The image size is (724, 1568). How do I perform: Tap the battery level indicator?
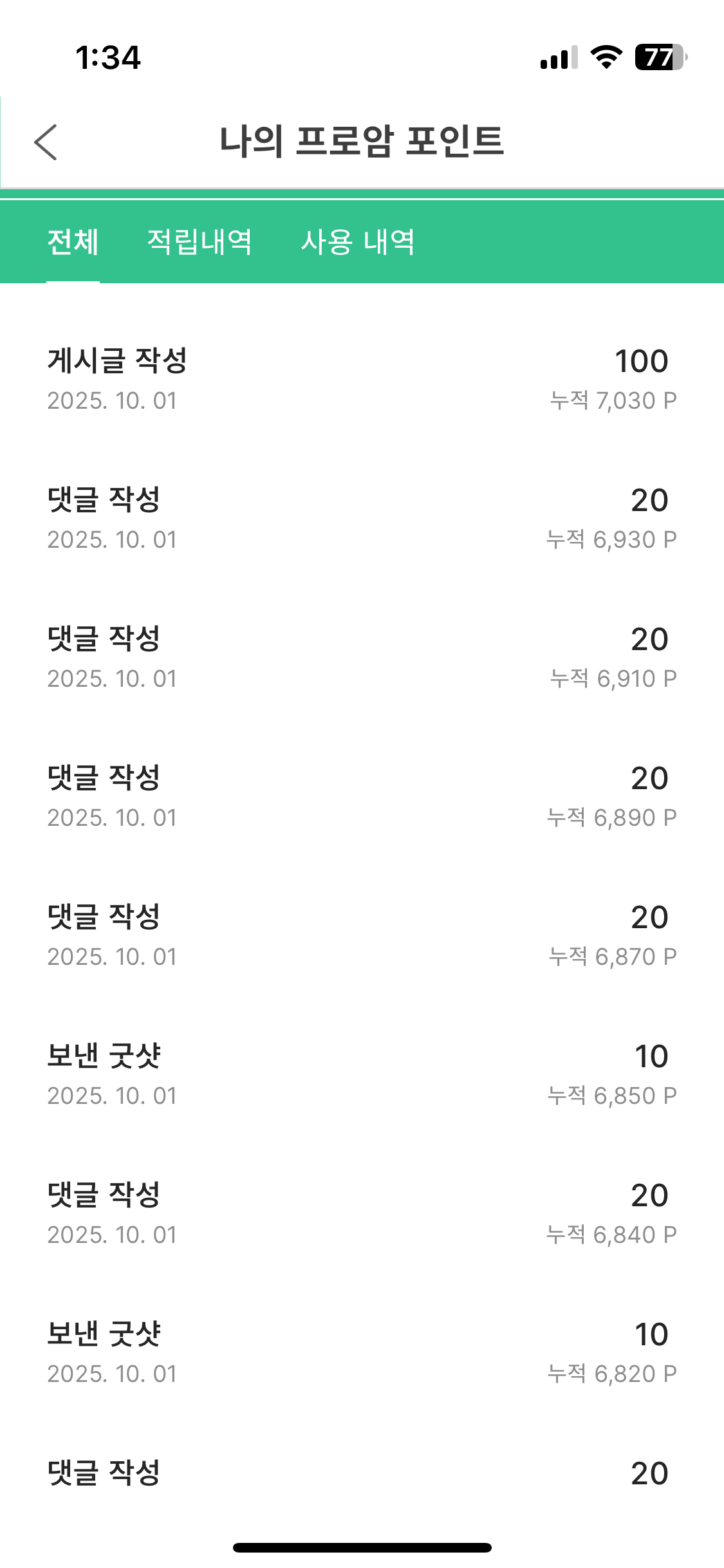click(x=660, y=58)
